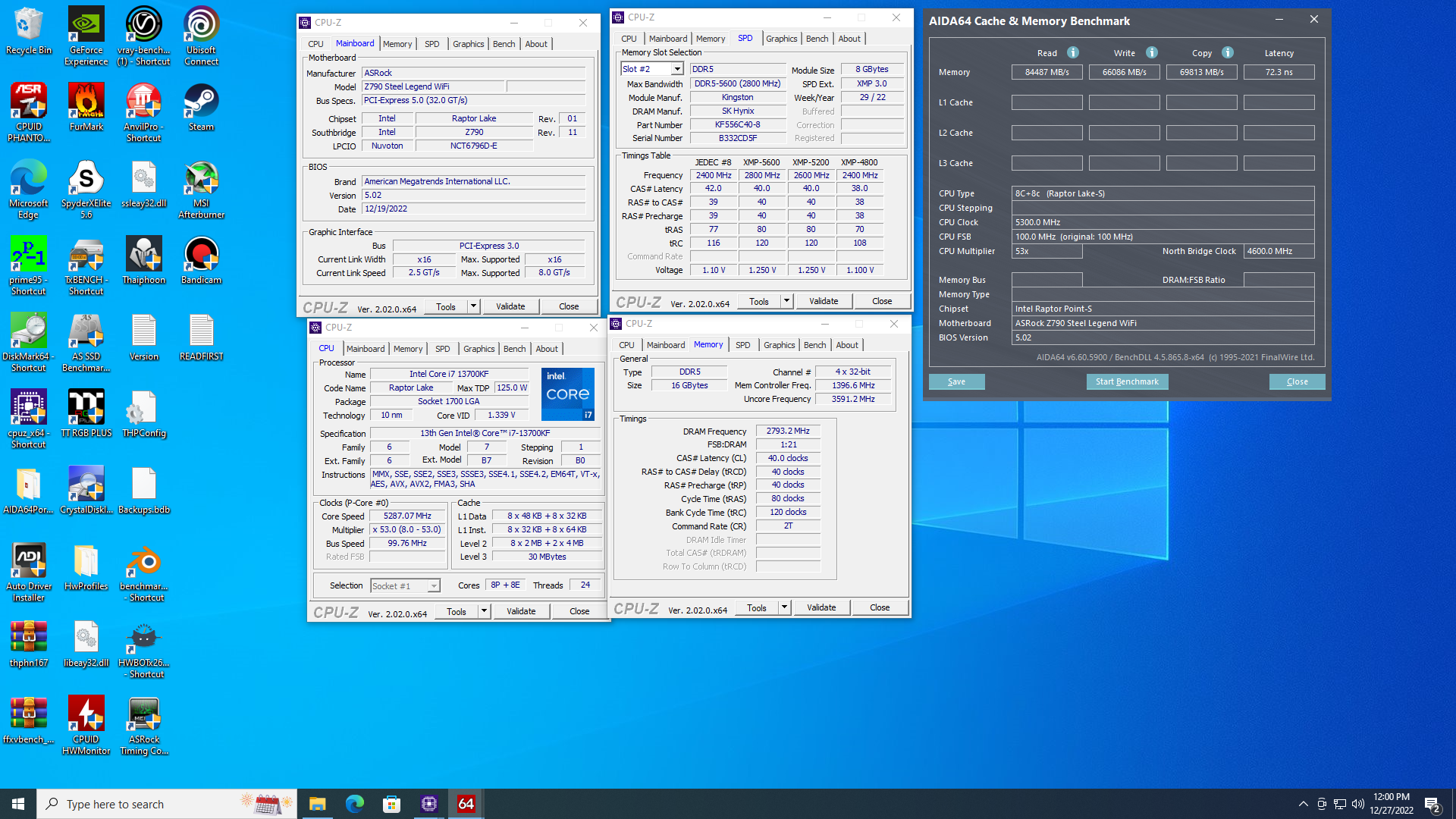The width and height of the screenshot is (1456, 819).
Task: Switch to SPD tab in Memory window
Action: click(x=742, y=345)
